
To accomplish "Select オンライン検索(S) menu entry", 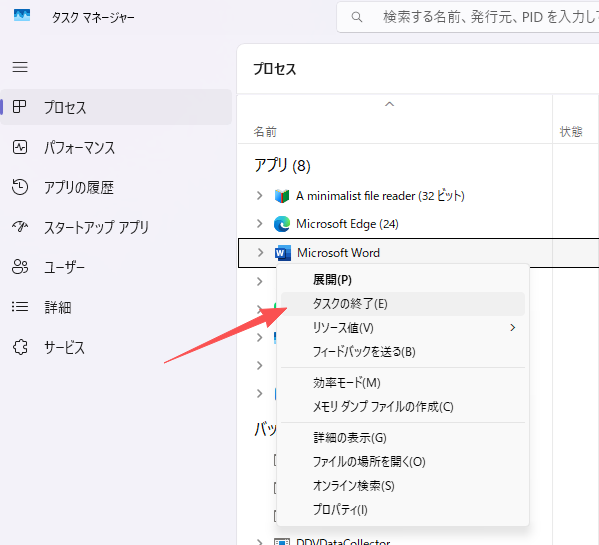I will (403, 486).
